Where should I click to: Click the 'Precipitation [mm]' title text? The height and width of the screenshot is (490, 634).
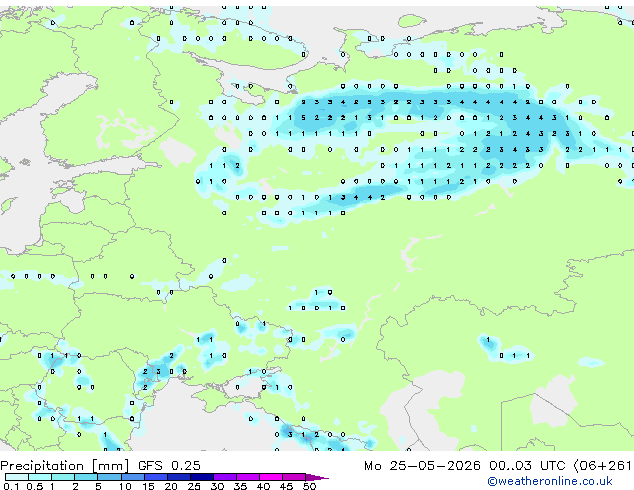(x=65, y=466)
